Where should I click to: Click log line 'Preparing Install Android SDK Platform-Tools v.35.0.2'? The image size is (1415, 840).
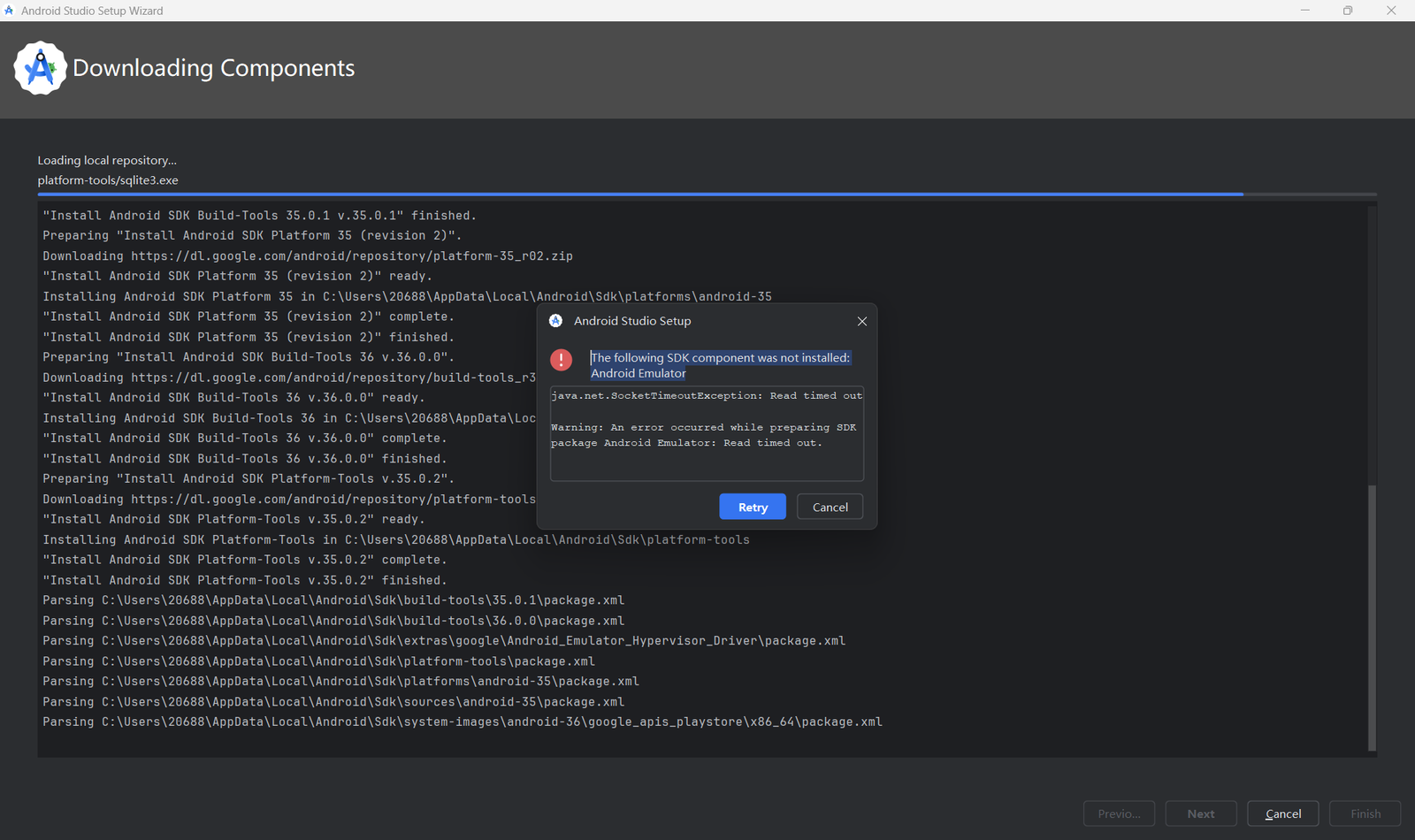[249, 479]
